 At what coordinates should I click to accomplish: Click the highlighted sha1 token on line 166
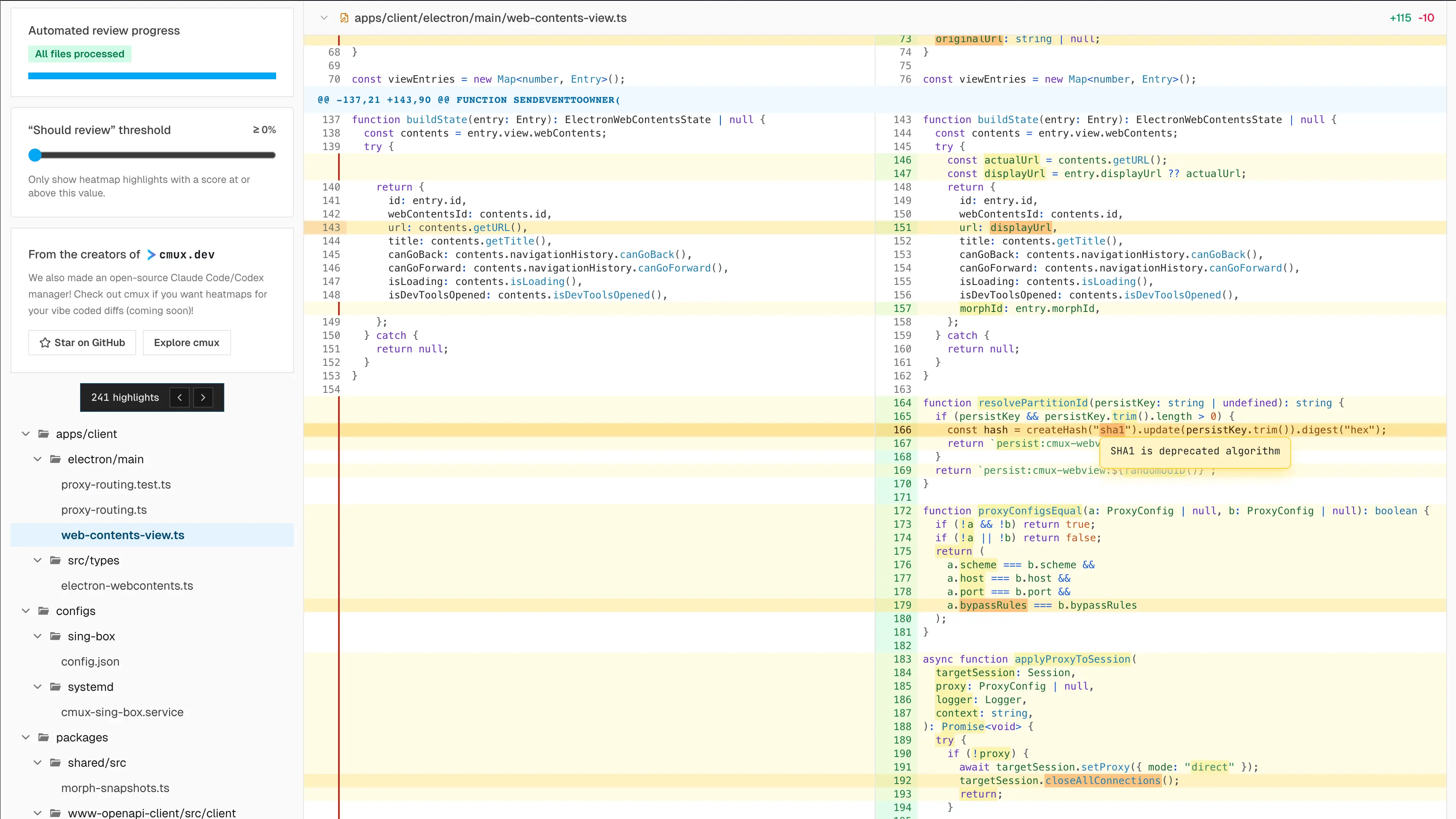(1112, 430)
